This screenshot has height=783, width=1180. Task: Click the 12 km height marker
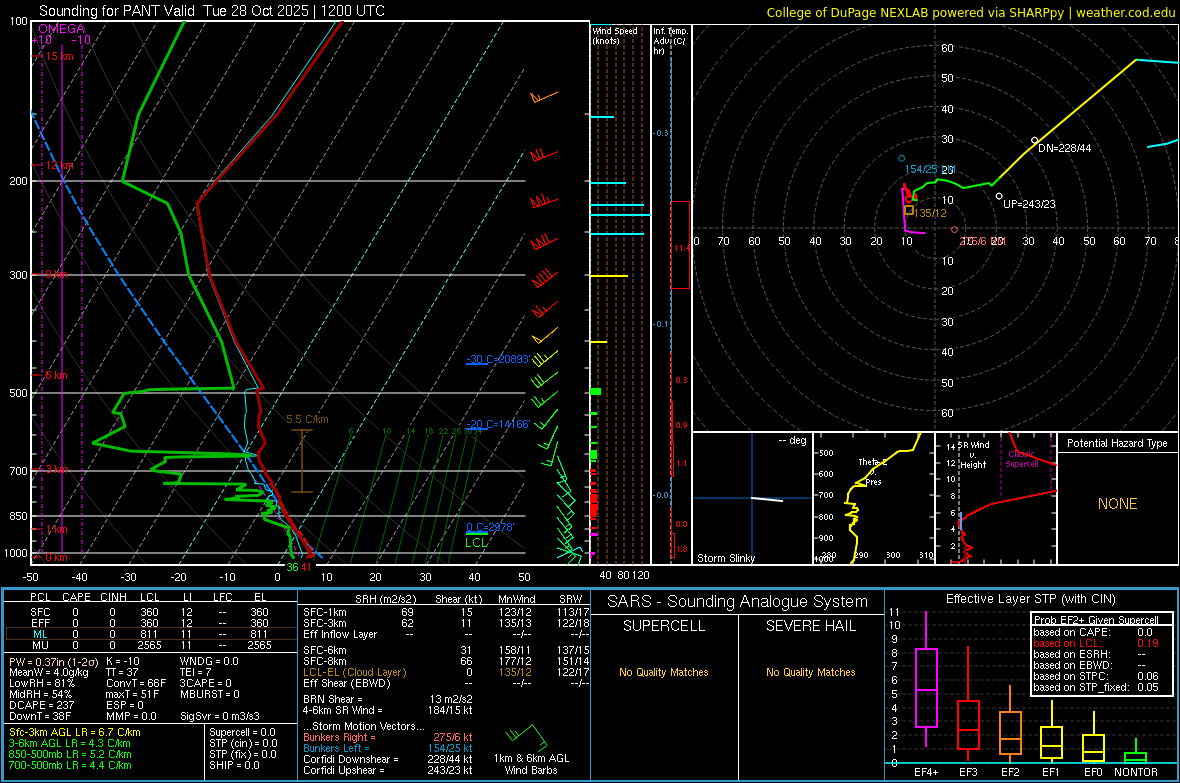click(x=57, y=166)
